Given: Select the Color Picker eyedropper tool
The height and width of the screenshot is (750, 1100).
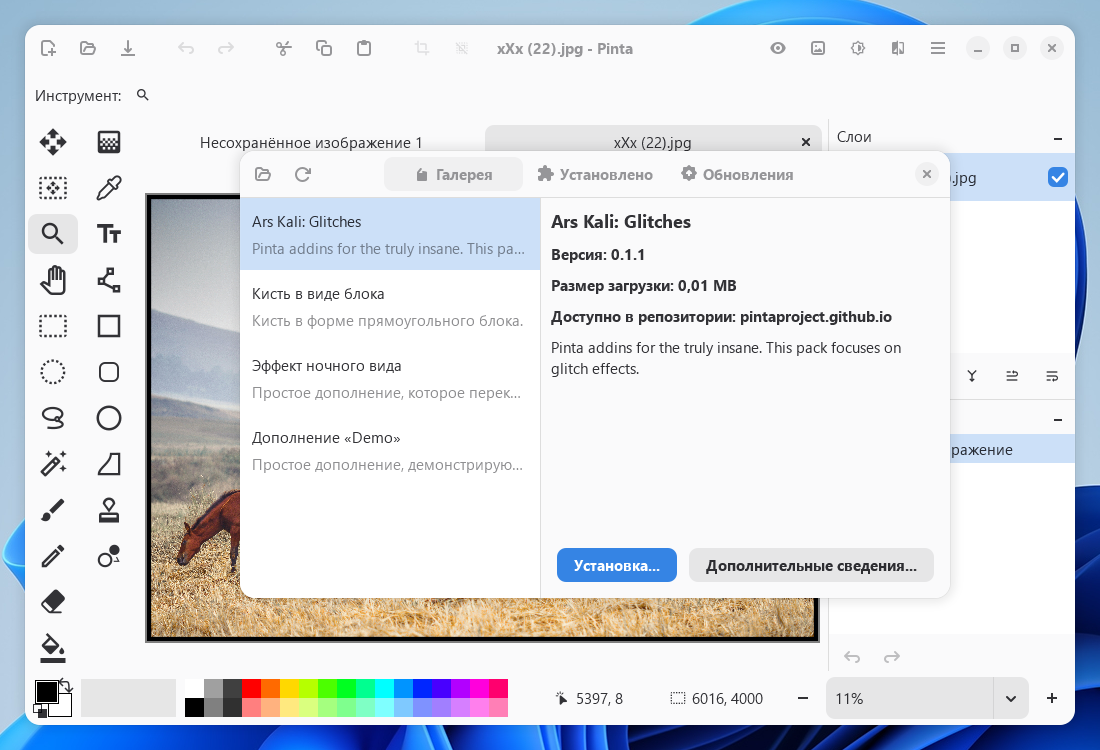Looking at the screenshot, I should coord(109,188).
